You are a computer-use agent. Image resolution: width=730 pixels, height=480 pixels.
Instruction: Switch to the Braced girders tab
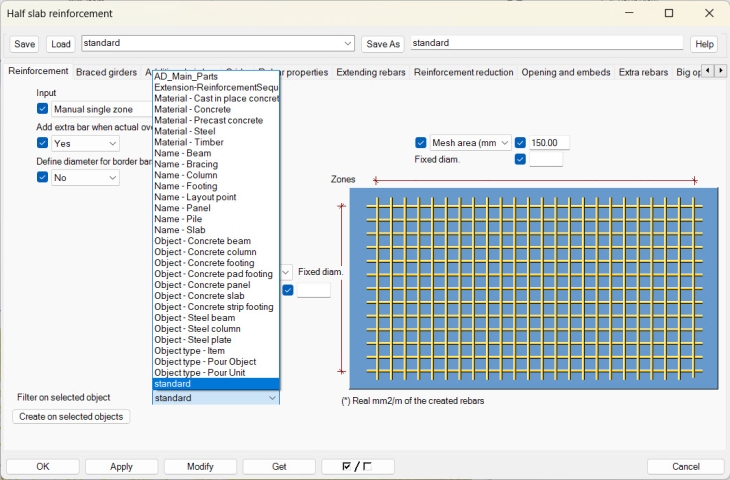(x=106, y=72)
